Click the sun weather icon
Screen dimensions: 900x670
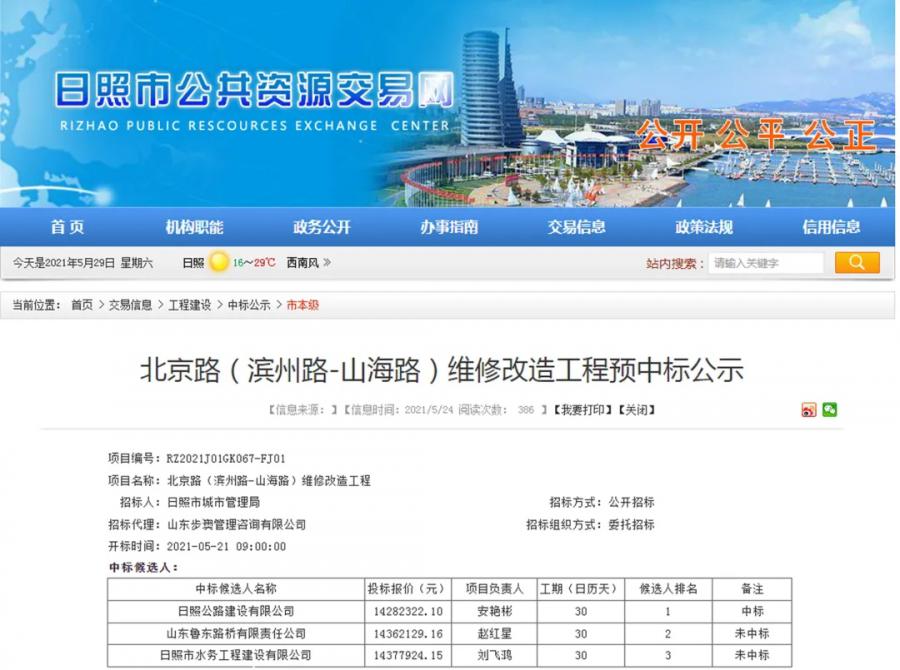[x=219, y=263]
